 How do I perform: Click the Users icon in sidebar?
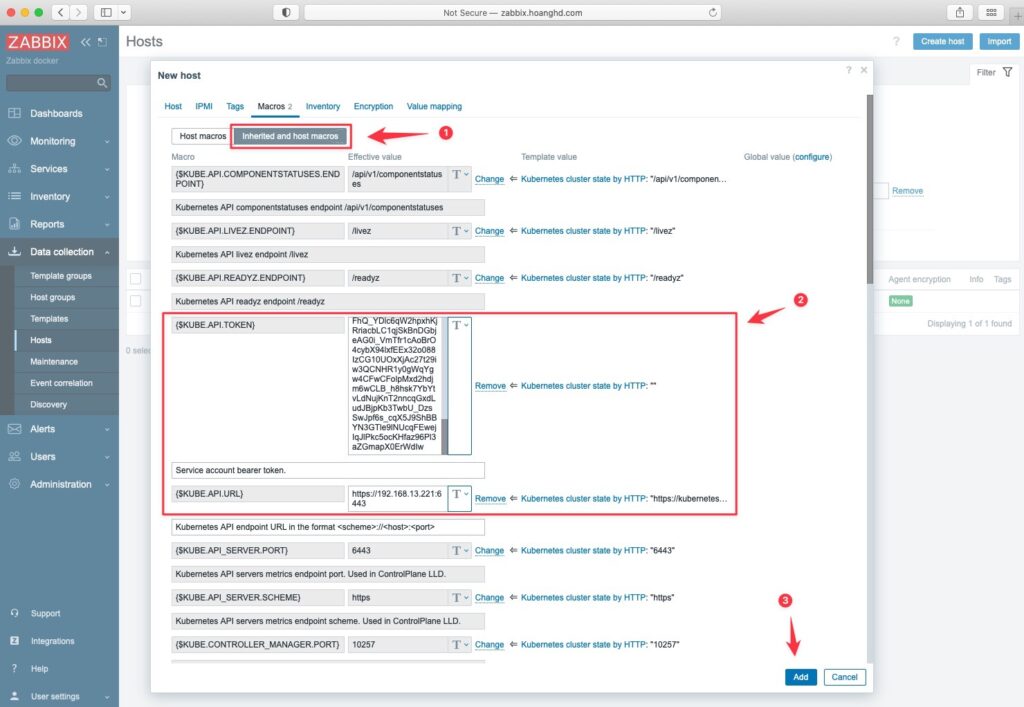point(14,456)
